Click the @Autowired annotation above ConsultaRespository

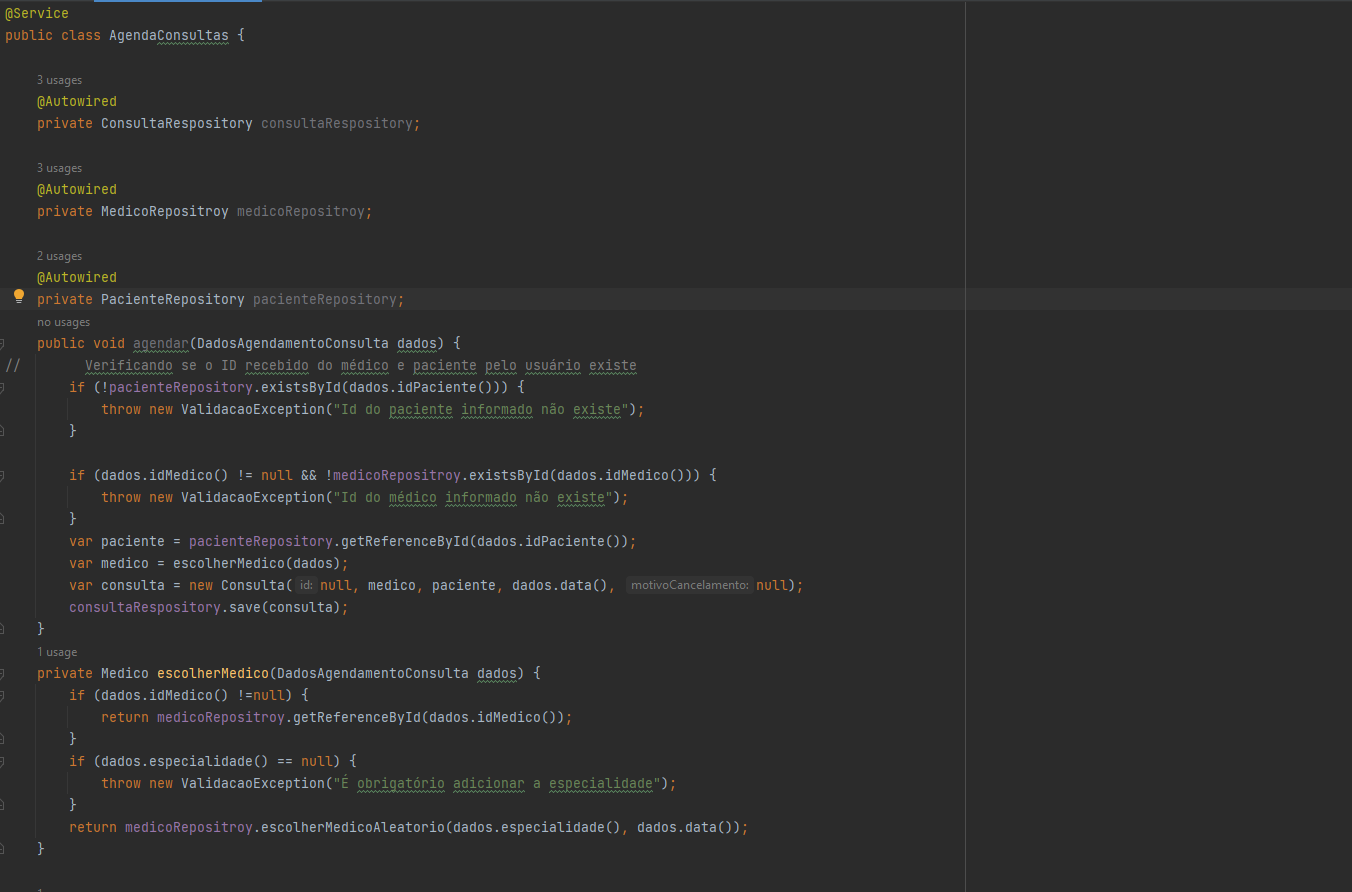[77, 101]
